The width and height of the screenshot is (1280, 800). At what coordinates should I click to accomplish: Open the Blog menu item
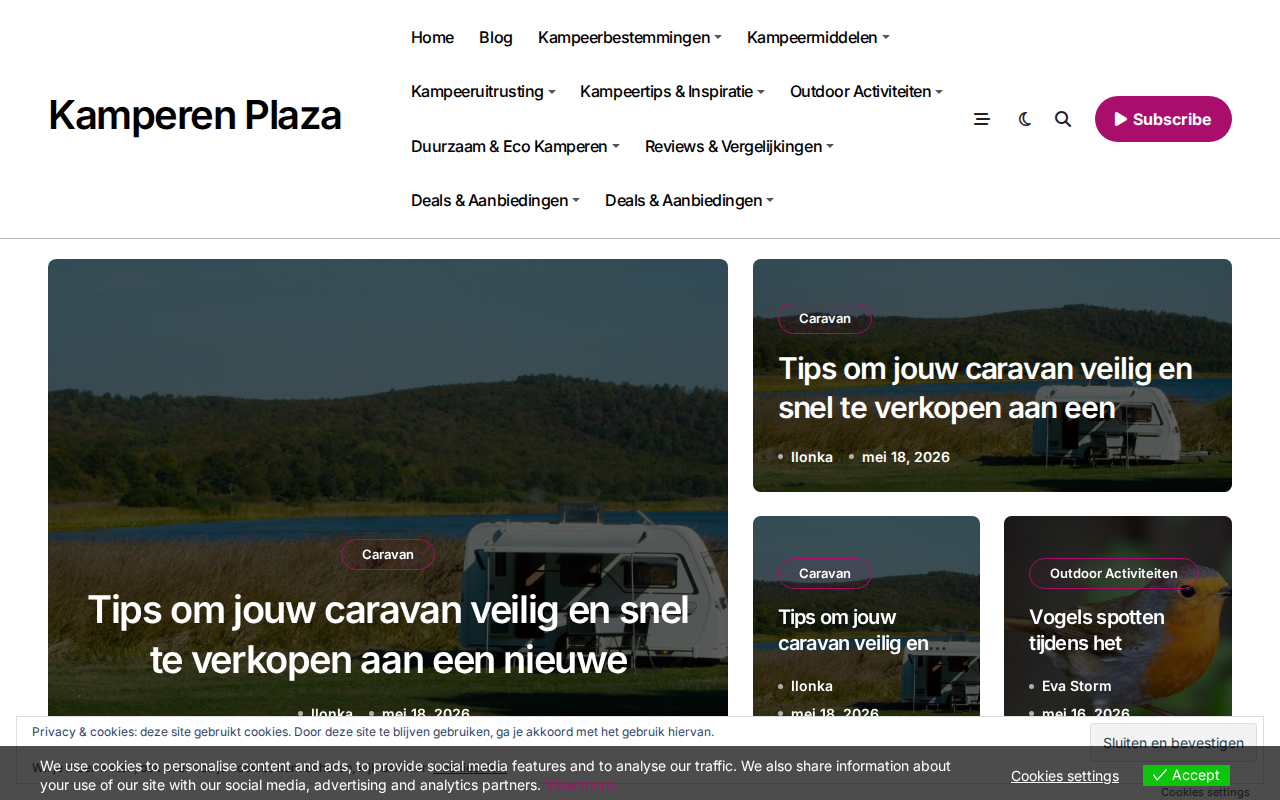point(496,37)
